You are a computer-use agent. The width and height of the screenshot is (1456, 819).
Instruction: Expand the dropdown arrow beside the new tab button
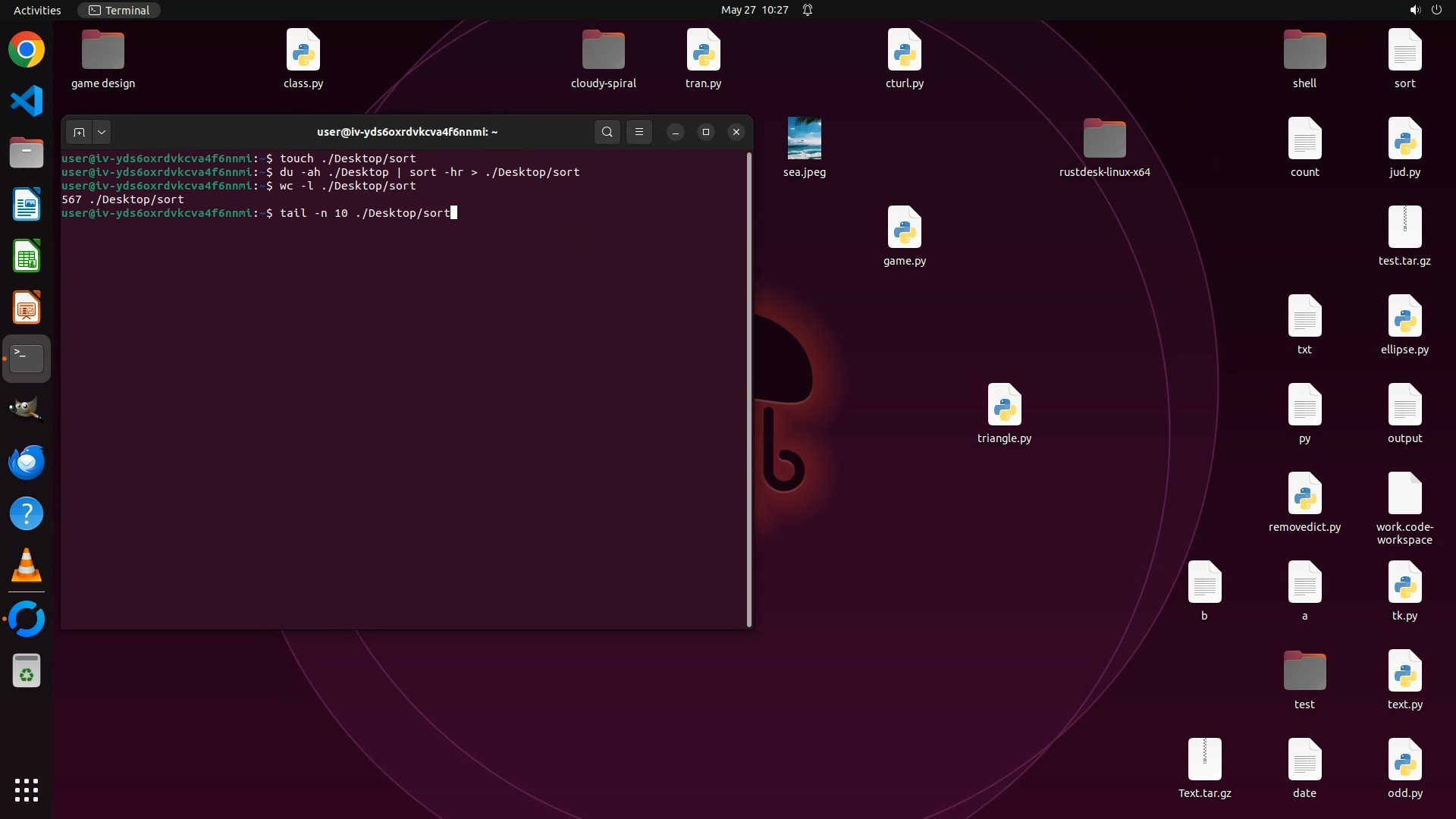click(102, 132)
